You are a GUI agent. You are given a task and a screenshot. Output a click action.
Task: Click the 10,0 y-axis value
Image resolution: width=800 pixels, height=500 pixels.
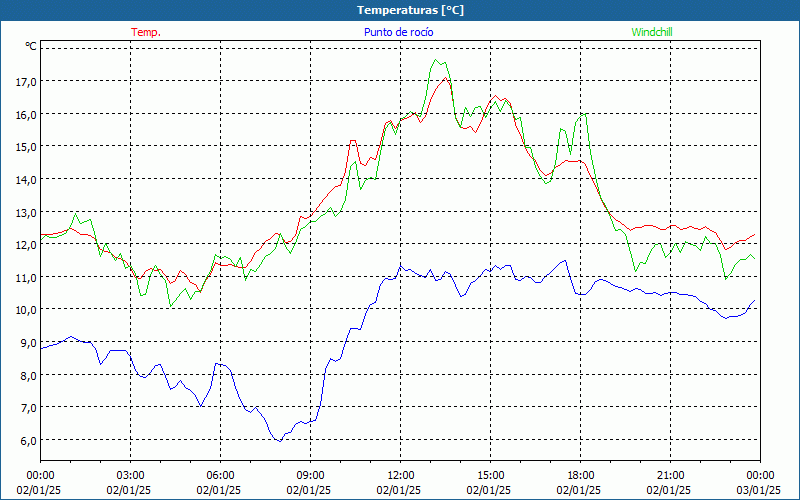coord(26,310)
